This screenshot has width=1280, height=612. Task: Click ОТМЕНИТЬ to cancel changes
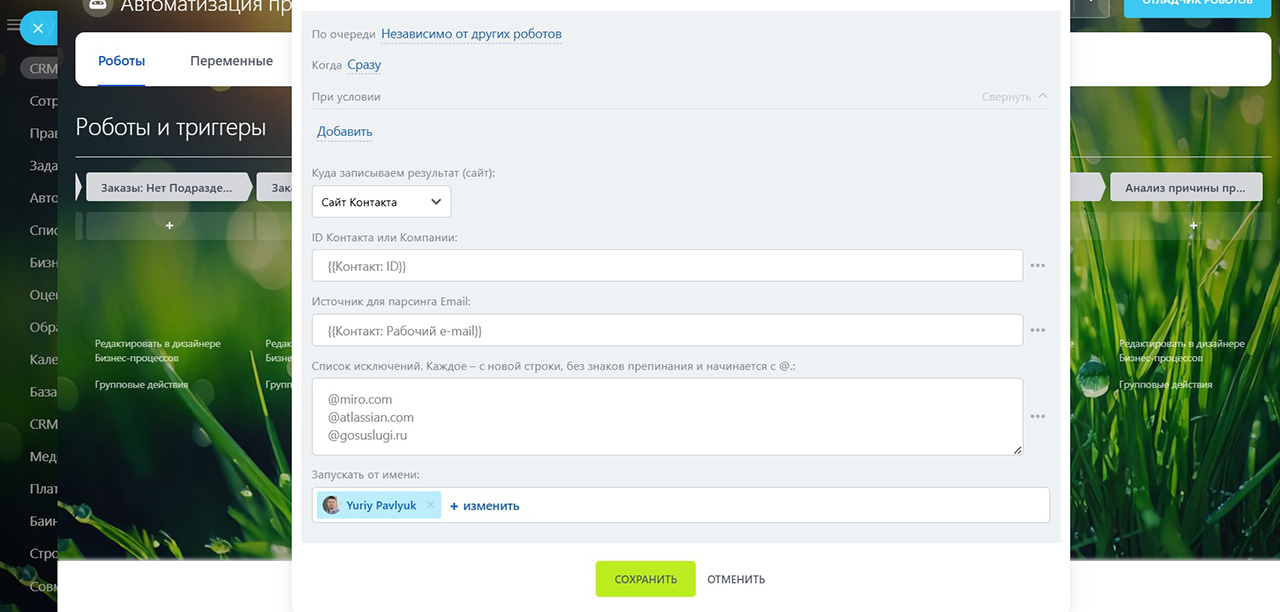point(735,579)
